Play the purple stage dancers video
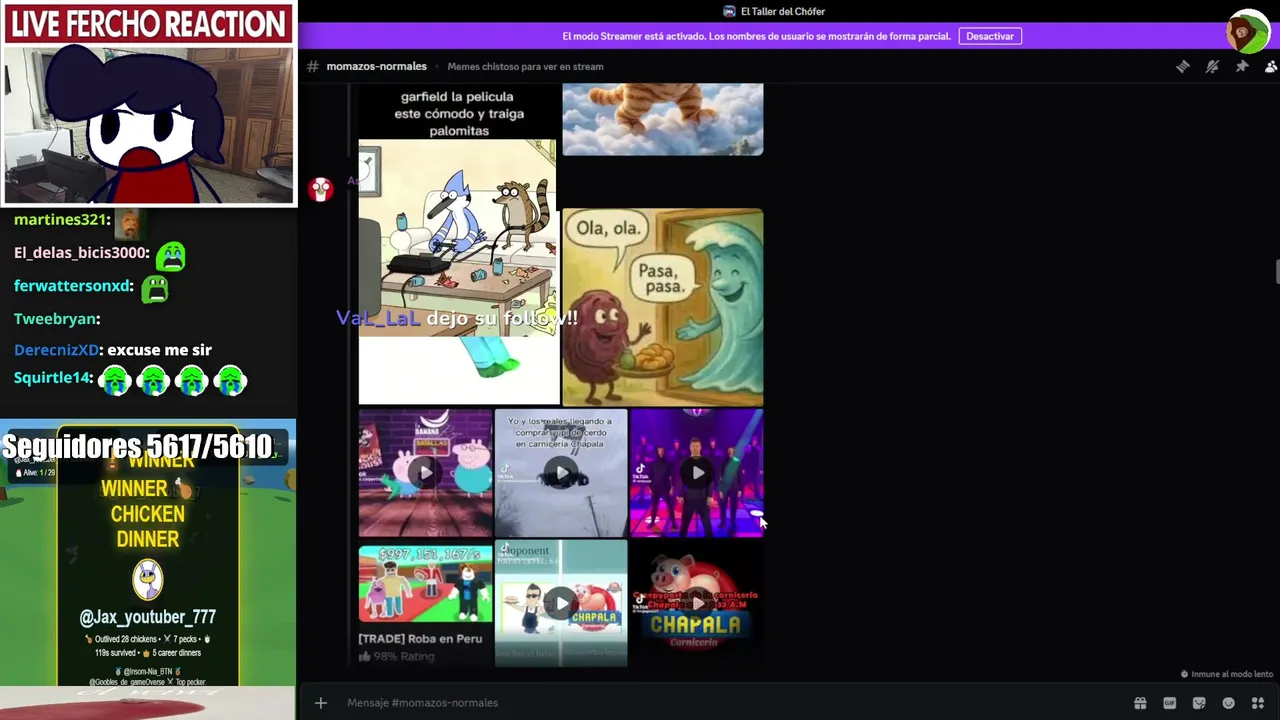 (x=697, y=473)
